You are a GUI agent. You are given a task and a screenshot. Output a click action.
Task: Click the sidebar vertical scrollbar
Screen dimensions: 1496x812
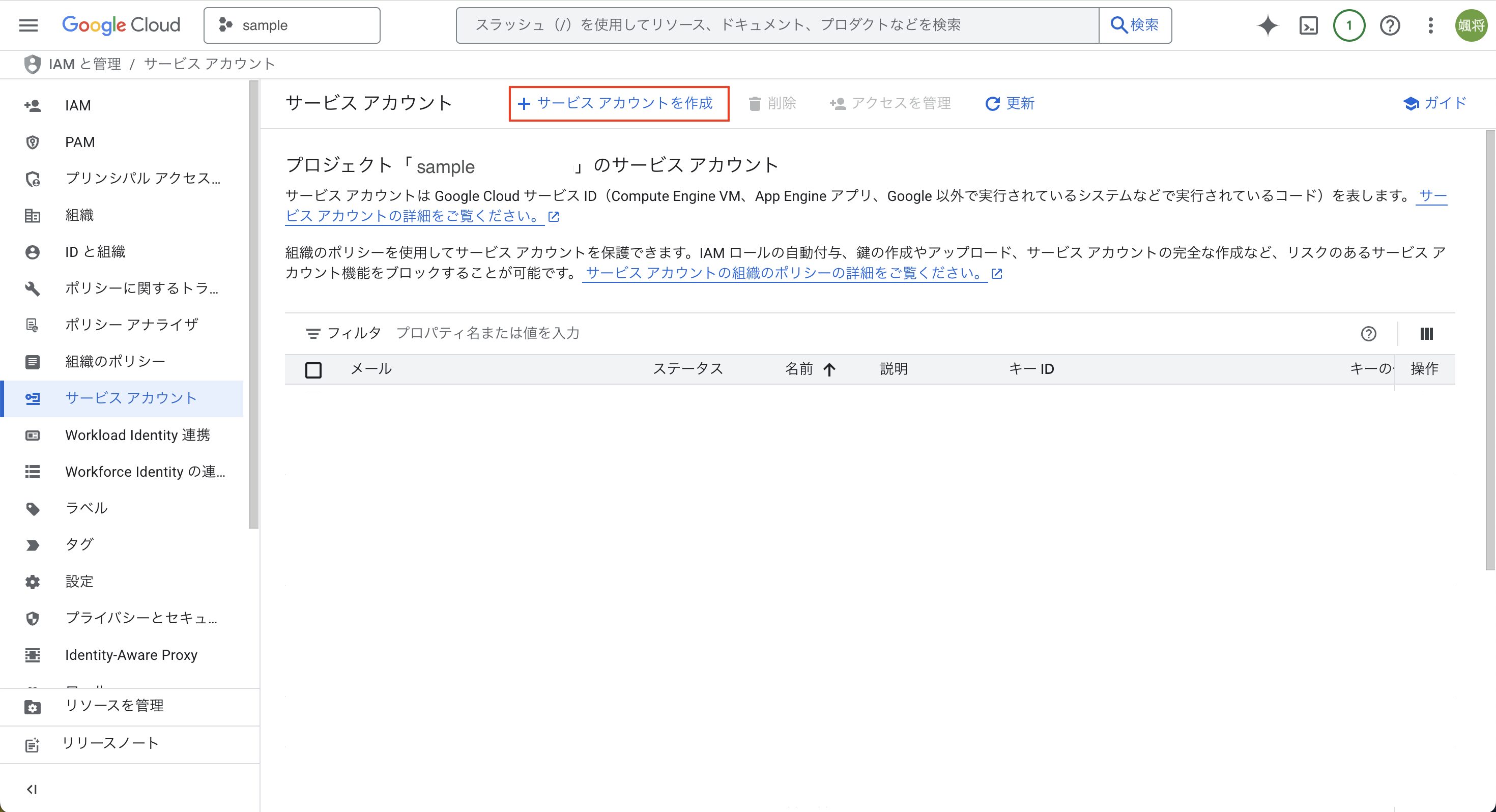point(254,305)
